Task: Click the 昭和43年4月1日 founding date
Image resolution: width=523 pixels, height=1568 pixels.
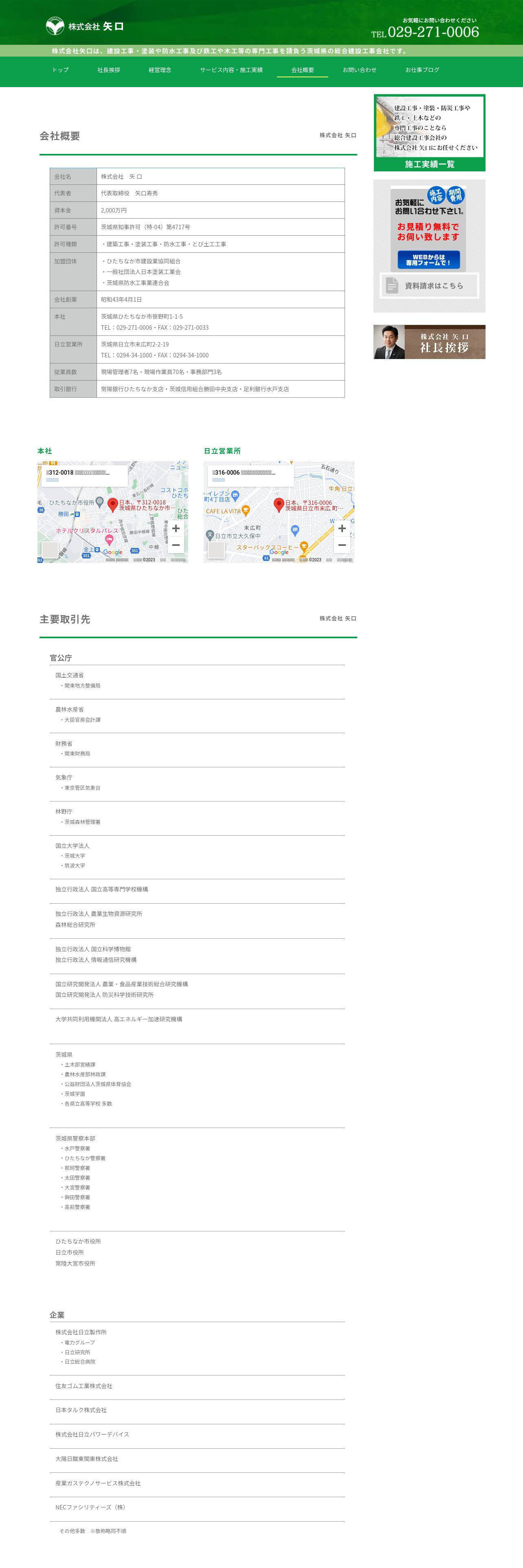Action: (121, 300)
